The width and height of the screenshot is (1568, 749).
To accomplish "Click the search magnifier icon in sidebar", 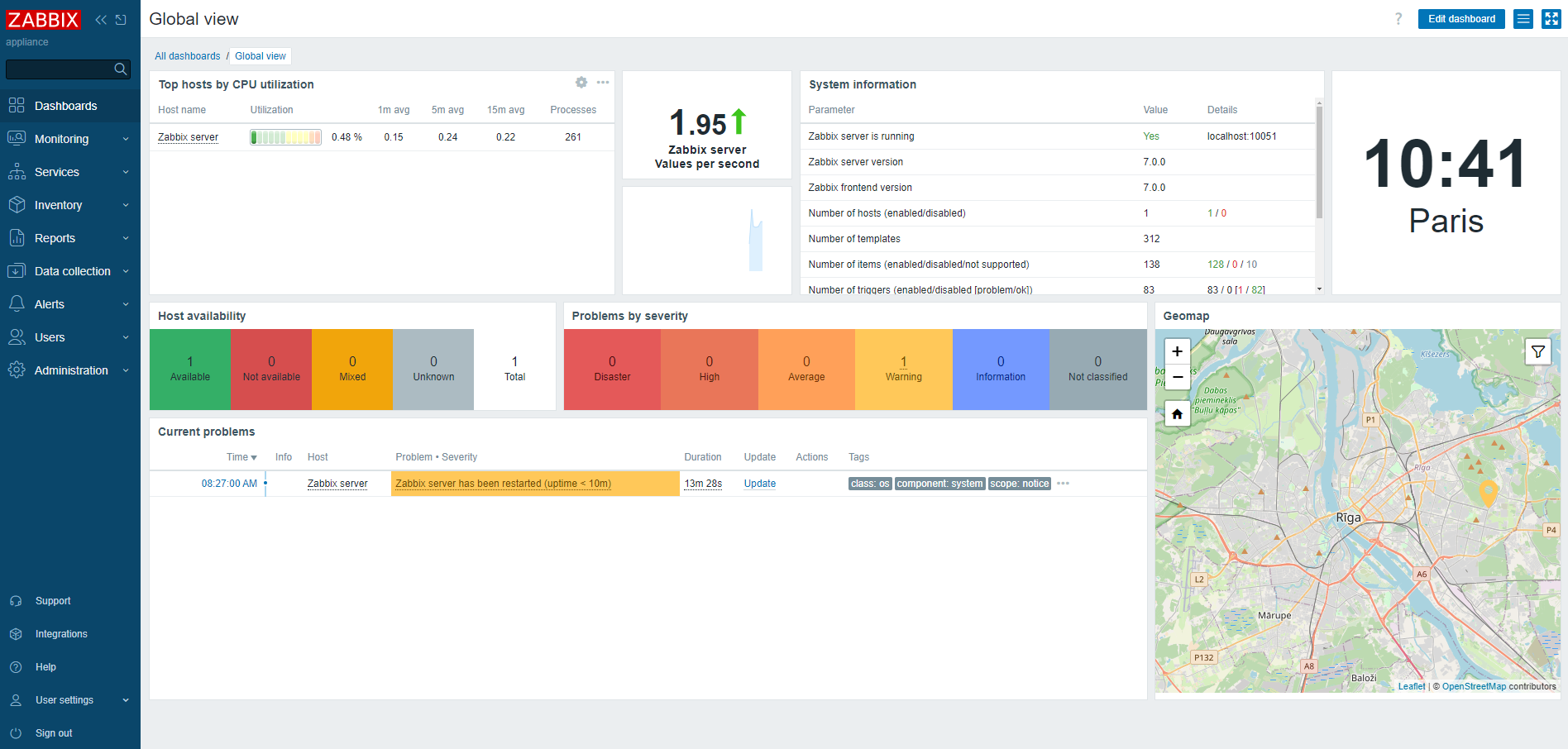I will point(121,69).
